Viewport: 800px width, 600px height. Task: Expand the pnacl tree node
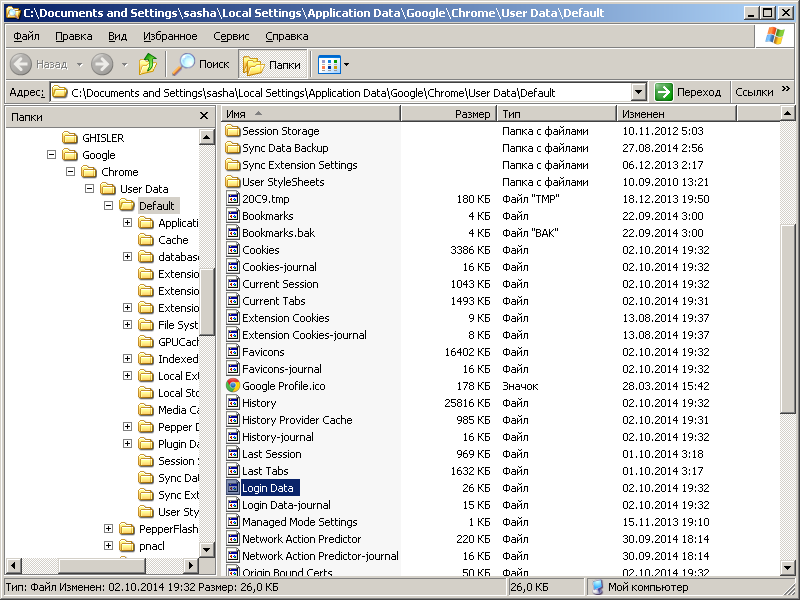coord(108,546)
